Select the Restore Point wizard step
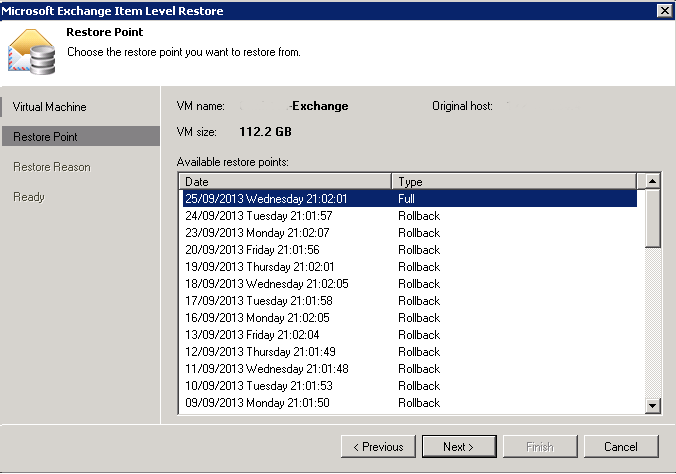 pyautogui.click(x=81, y=136)
